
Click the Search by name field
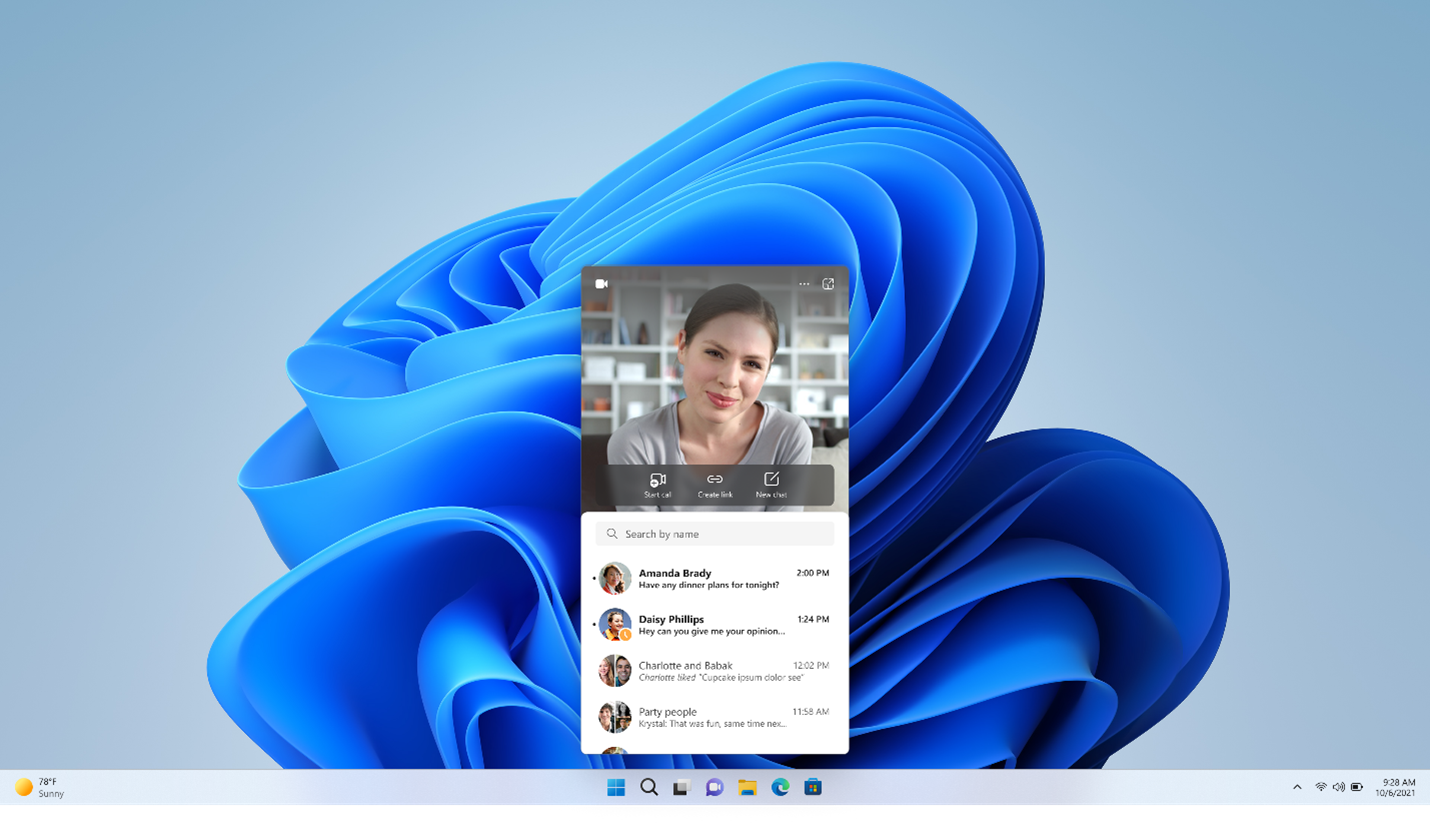(714, 533)
